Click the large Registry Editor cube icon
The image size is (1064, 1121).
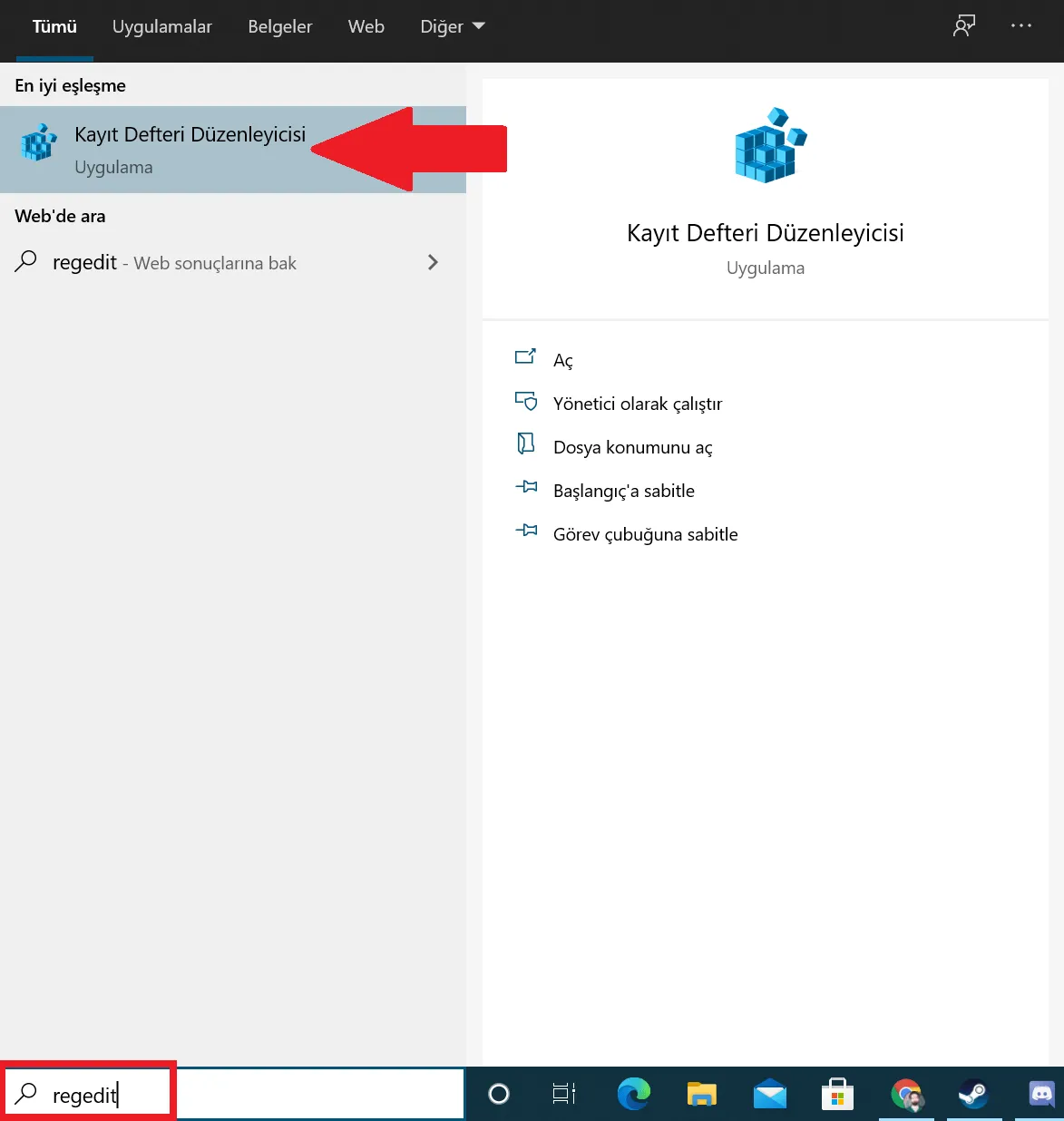pyautogui.click(x=766, y=145)
